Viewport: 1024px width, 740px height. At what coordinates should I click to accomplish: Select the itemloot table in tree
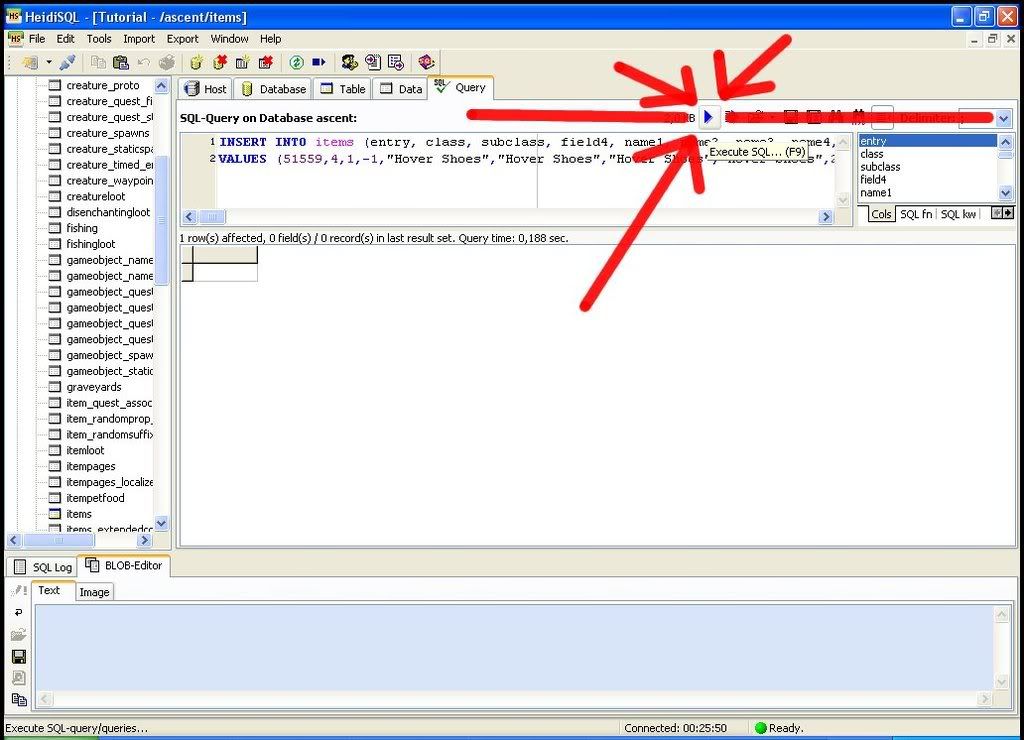point(86,450)
